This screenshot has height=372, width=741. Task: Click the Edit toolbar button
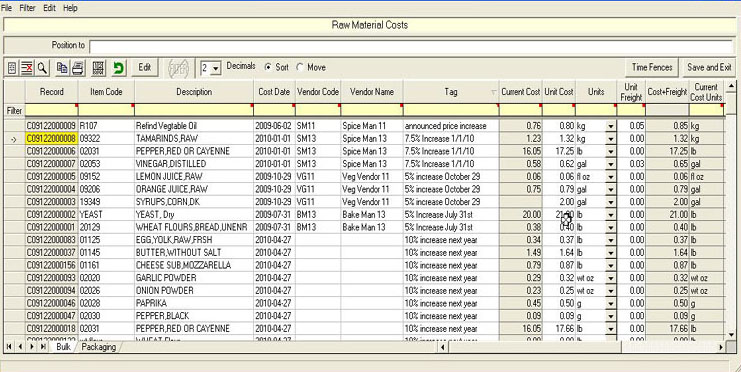(x=145, y=68)
